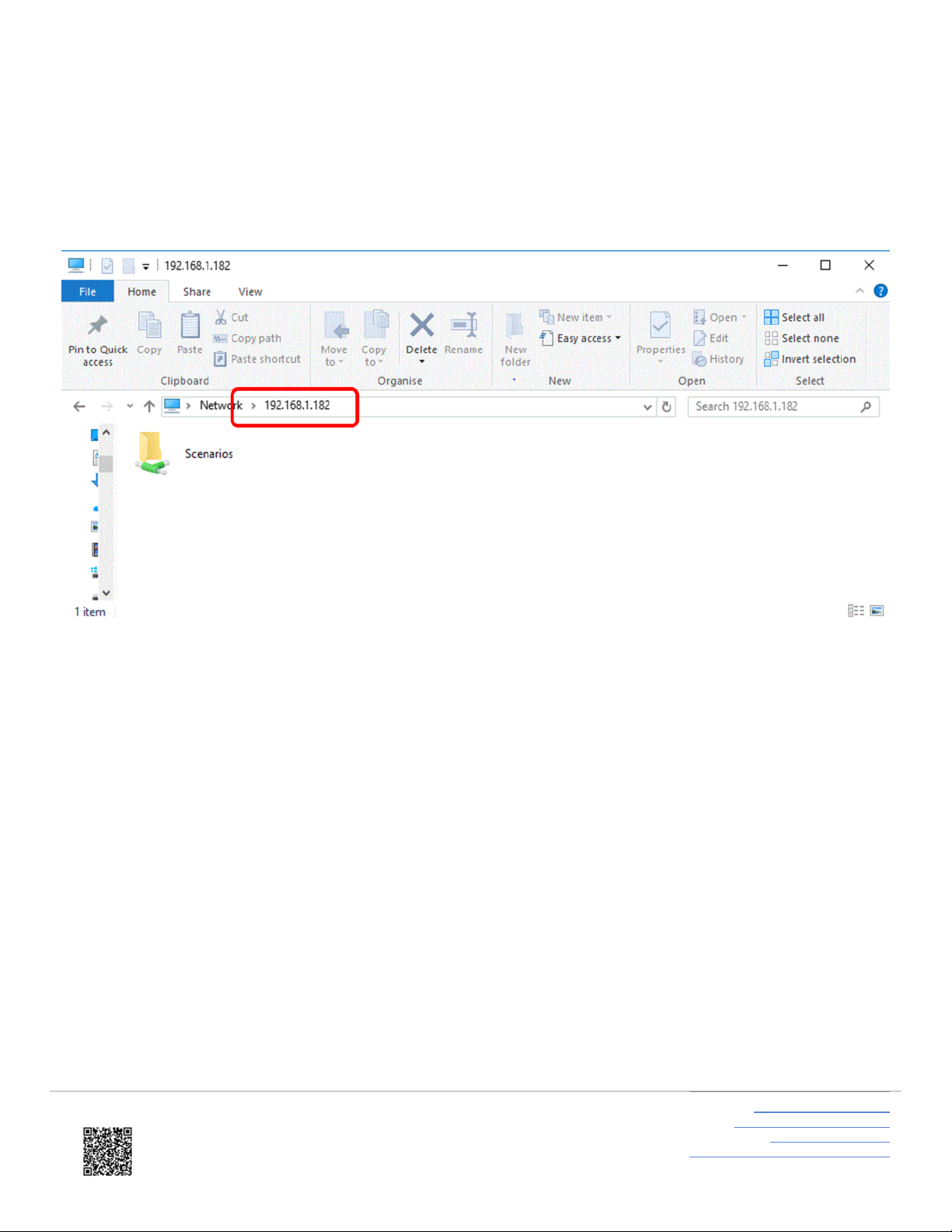Open recent locations dropdown arrow

[130, 406]
